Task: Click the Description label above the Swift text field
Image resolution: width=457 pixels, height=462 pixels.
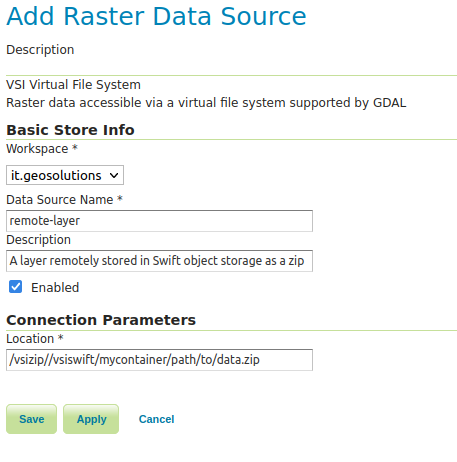Action: click(38, 240)
